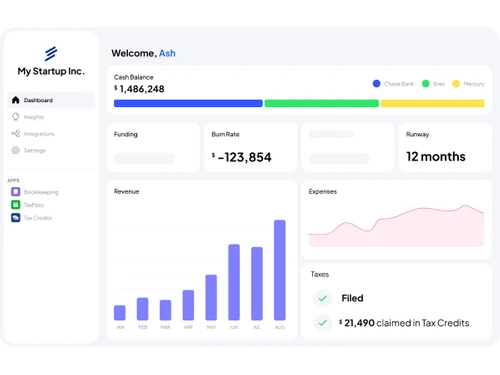Click the blue Chase Bank legend dot
This screenshot has width=500, height=375.
pyautogui.click(x=376, y=84)
